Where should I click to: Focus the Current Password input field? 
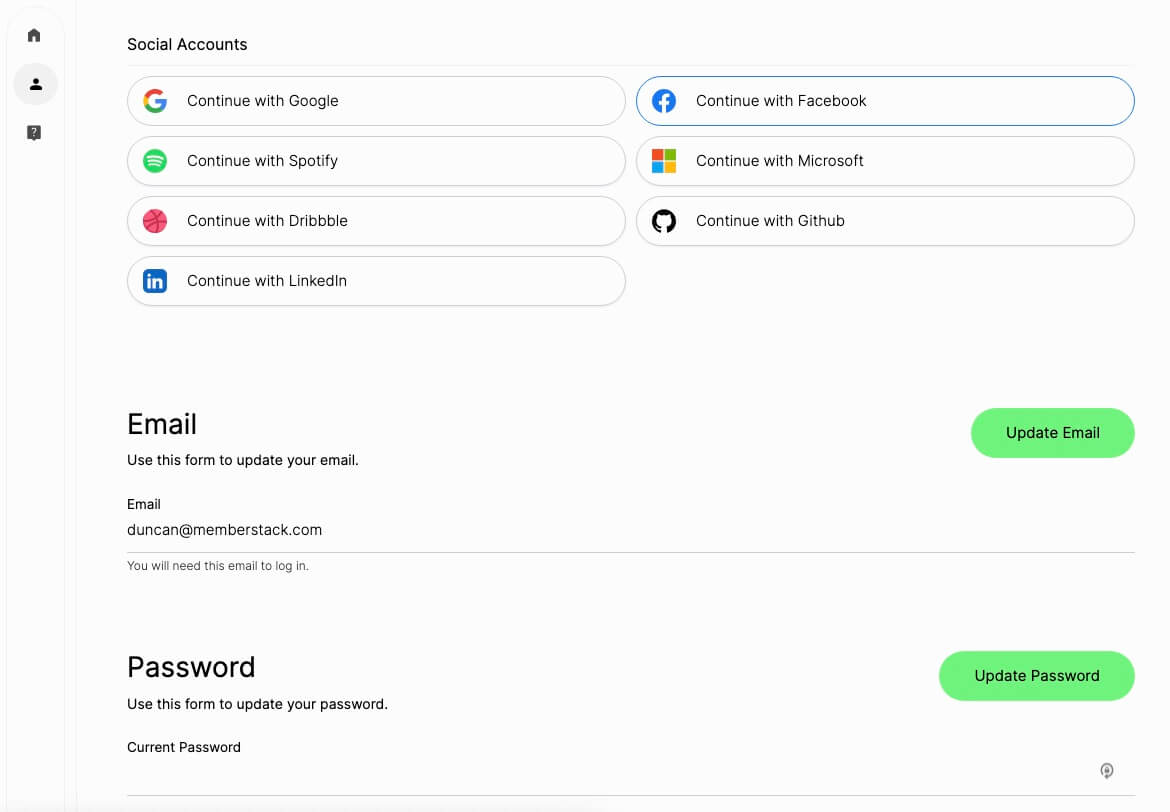(600, 773)
